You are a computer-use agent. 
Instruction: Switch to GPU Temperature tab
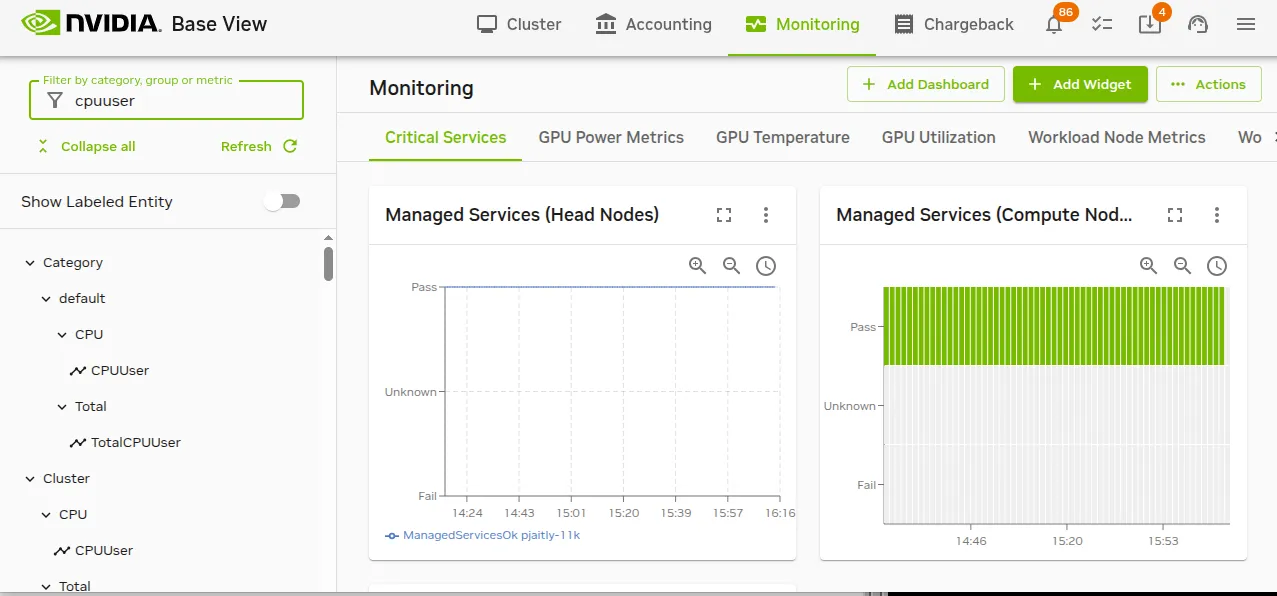click(783, 137)
